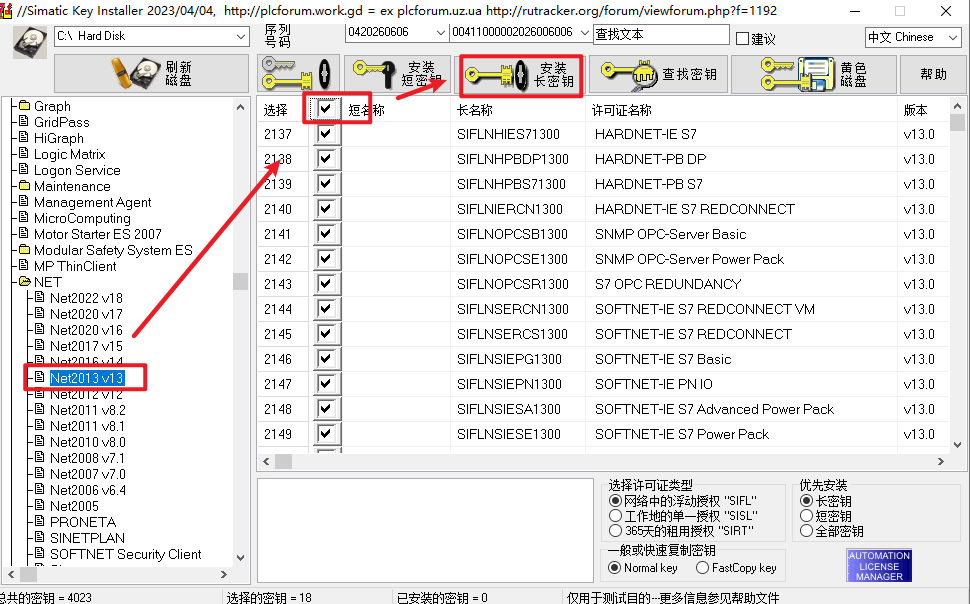Toggle the select-all header checkbox
This screenshot has width=970, height=604.
(325, 109)
